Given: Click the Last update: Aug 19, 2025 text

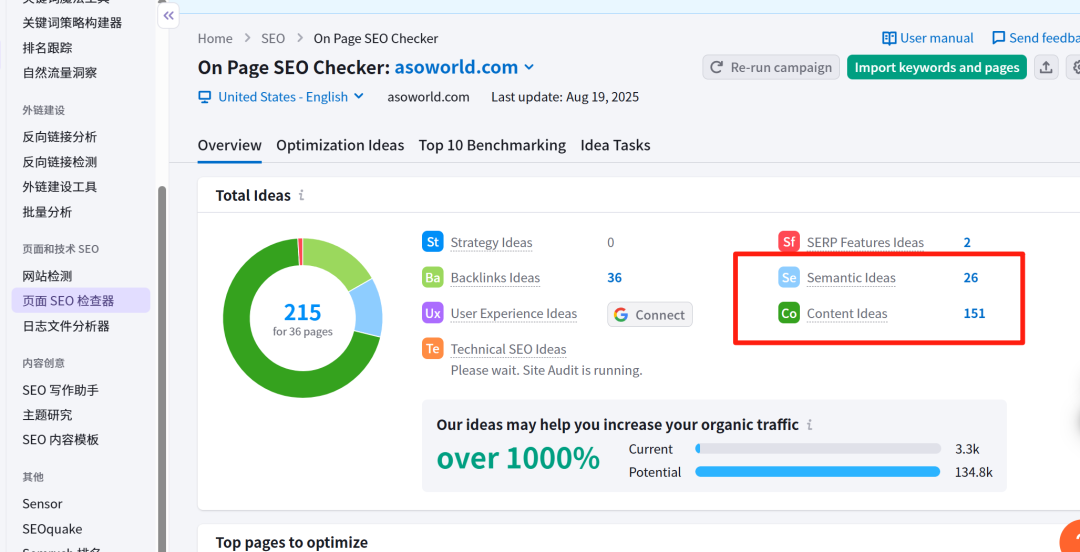Looking at the screenshot, I should tap(565, 97).
